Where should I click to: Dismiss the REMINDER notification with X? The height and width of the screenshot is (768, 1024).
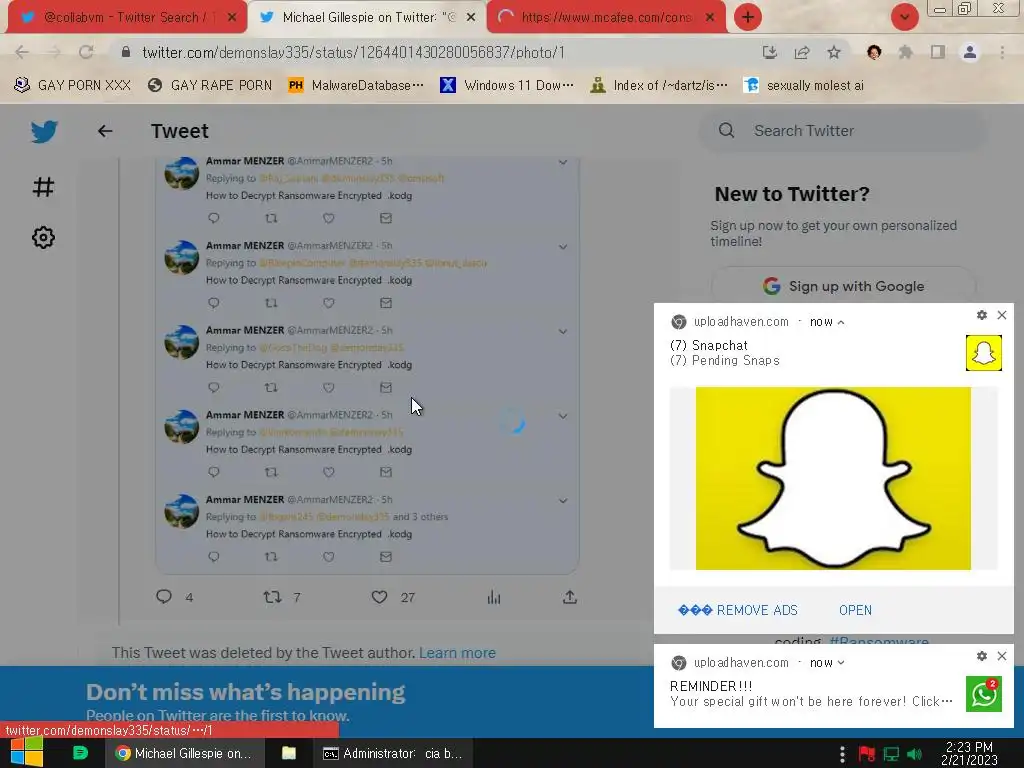click(x=1002, y=656)
